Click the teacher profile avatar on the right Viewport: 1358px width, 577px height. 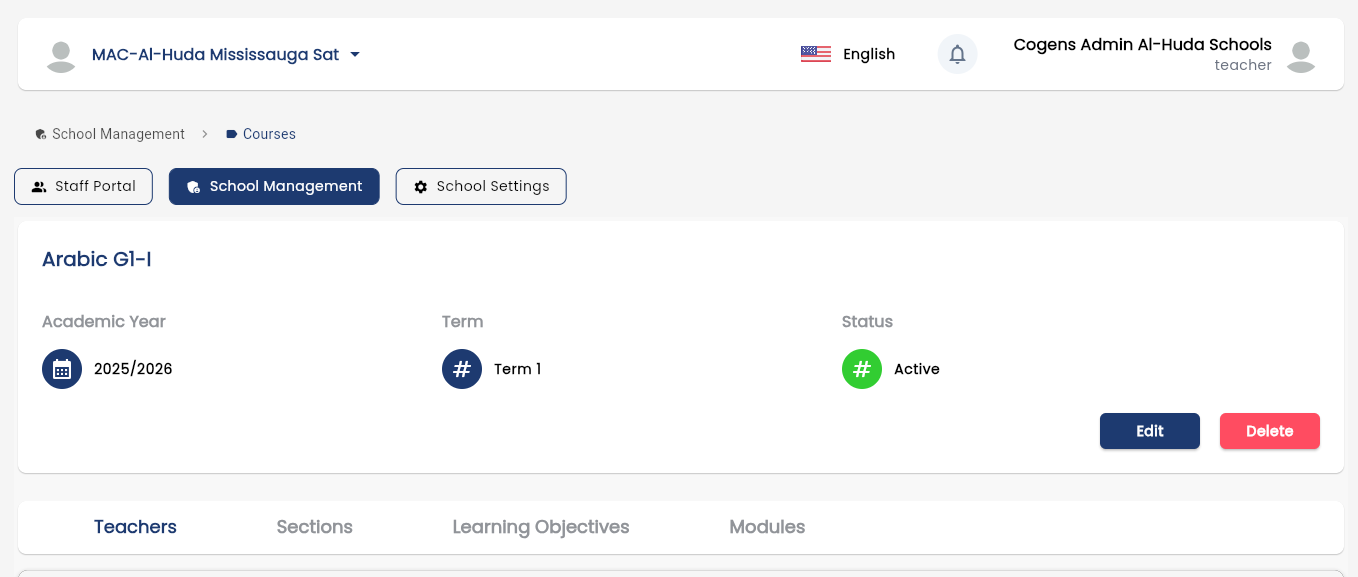point(1300,54)
